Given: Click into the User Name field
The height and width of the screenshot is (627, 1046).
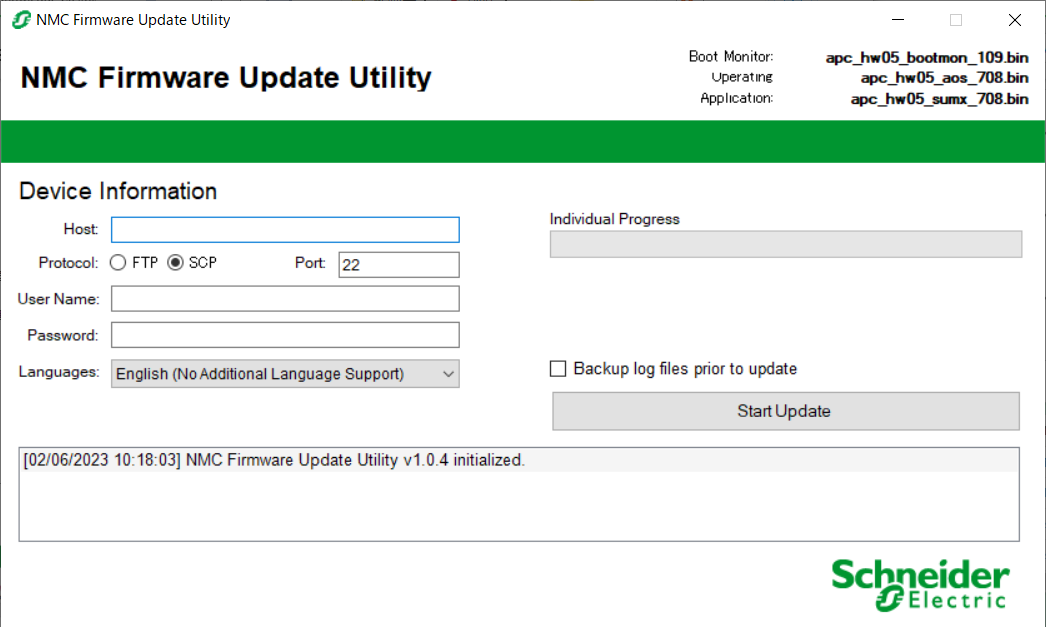Looking at the screenshot, I should point(285,299).
